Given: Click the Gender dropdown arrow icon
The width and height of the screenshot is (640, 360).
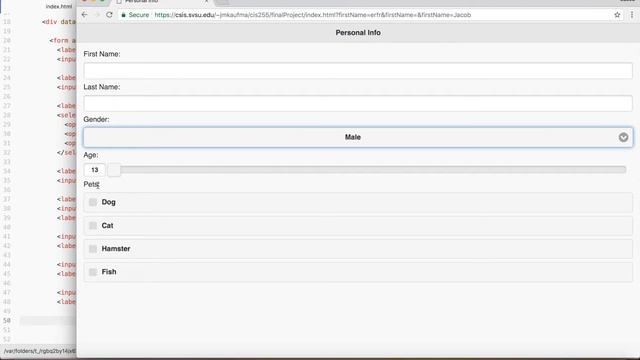Looking at the screenshot, I should pyautogui.click(x=623, y=137).
